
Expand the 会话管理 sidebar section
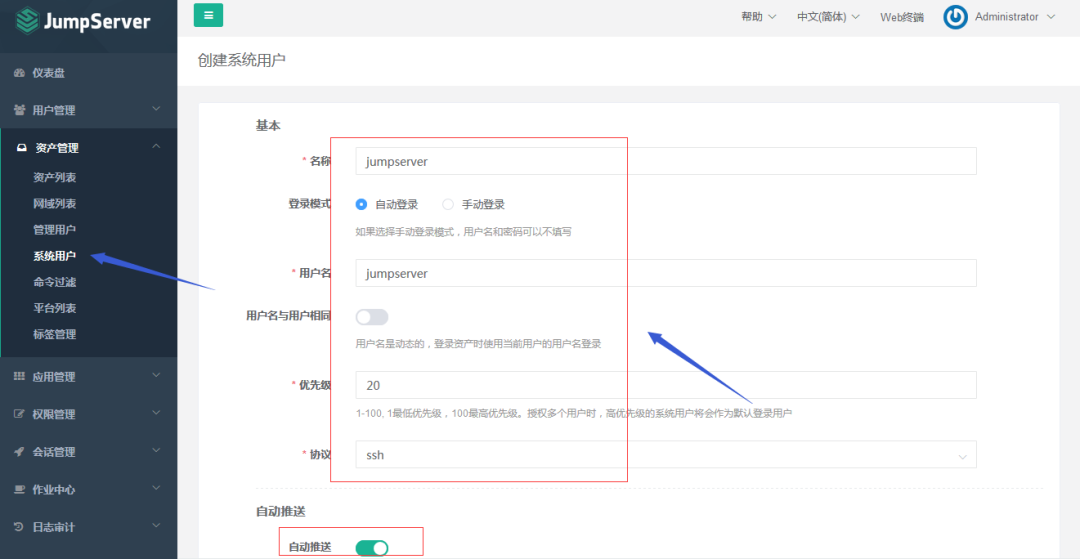tap(88, 452)
